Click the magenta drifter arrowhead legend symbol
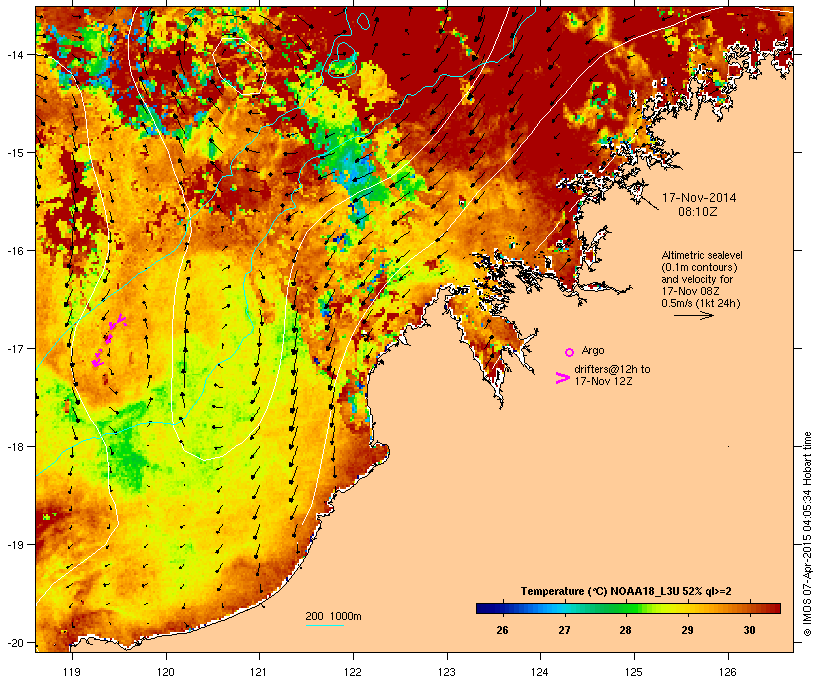Image resolution: width=820 pixels, height=680 pixels. click(x=562, y=378)
